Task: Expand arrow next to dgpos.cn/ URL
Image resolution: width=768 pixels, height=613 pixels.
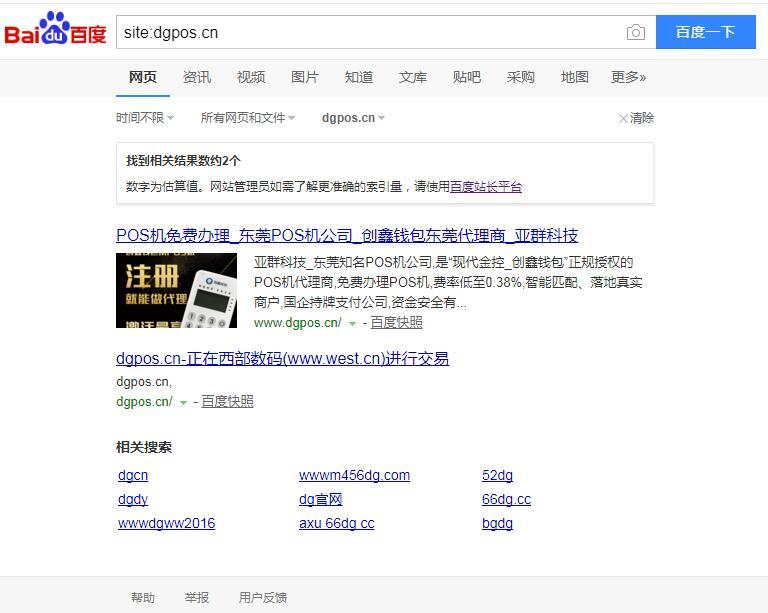Action: (x=183, y=403)
